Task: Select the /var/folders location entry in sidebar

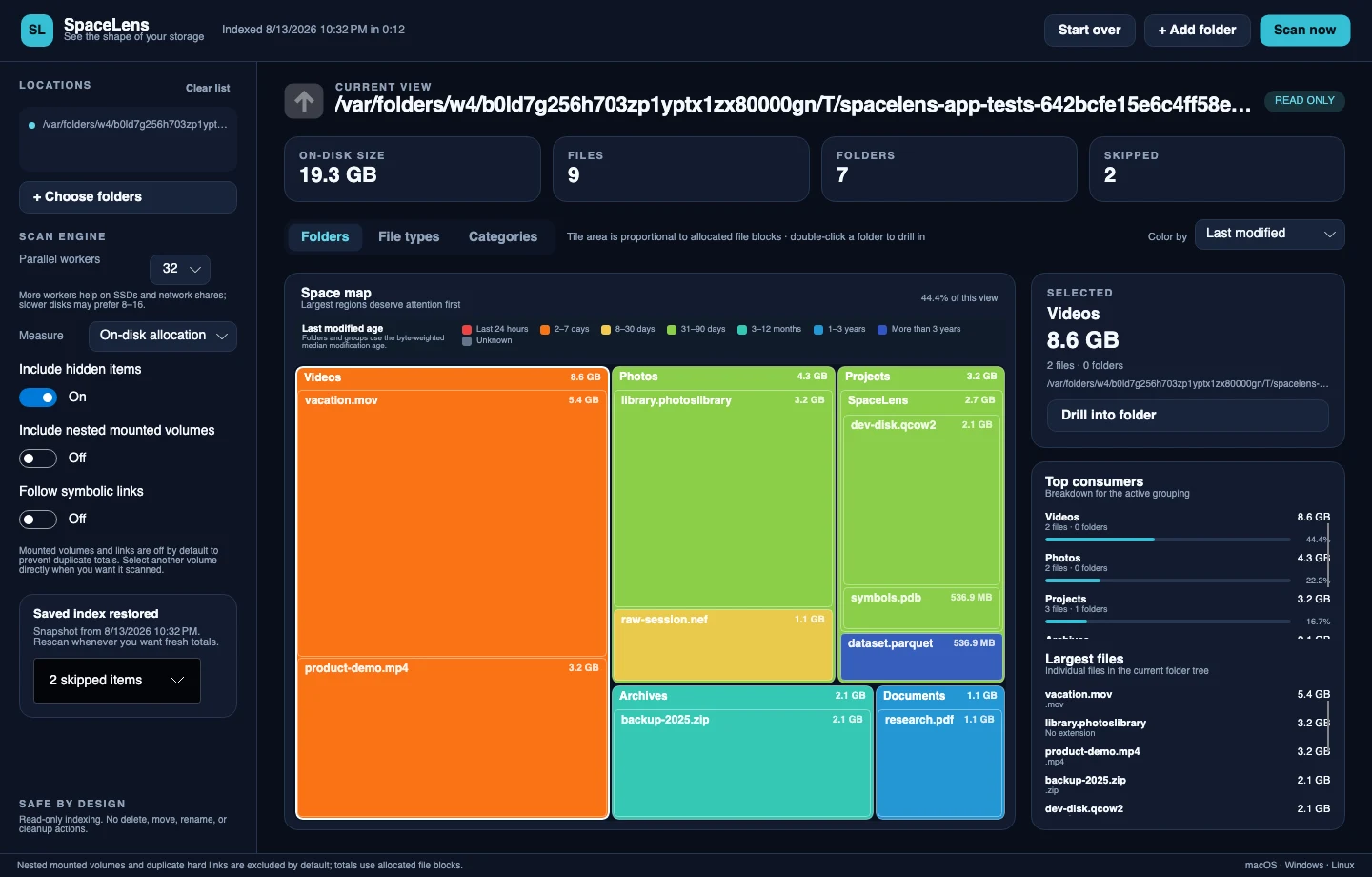Action: (x=128, y=125)
